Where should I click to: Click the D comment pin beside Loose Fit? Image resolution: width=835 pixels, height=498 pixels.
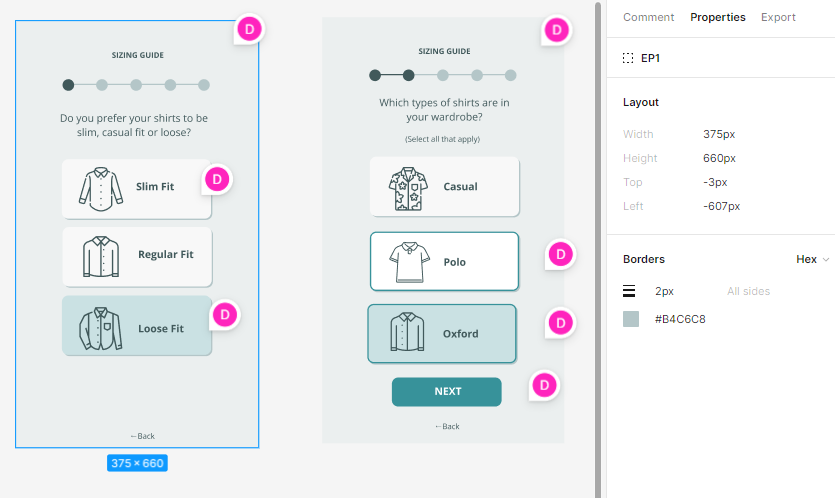pos(225,315)
